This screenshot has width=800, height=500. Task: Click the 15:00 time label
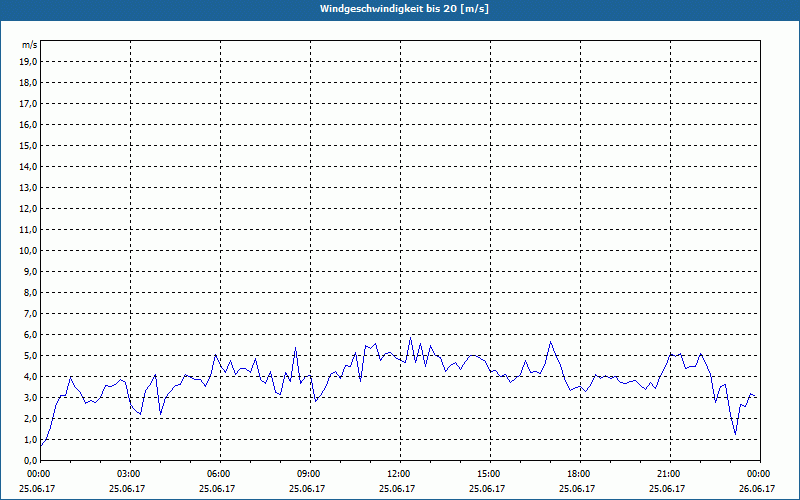click(x=490, y=474)
